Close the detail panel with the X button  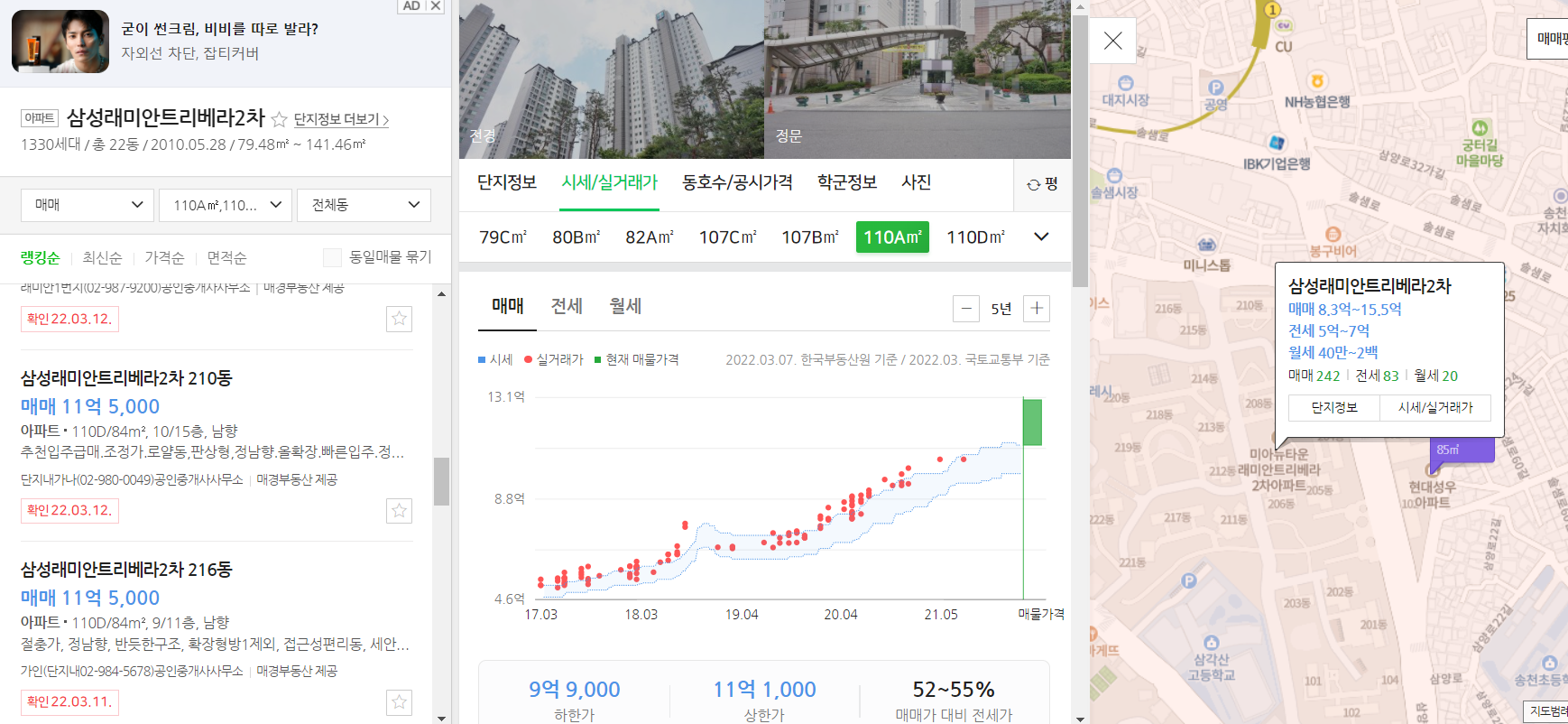(1113, 41)
